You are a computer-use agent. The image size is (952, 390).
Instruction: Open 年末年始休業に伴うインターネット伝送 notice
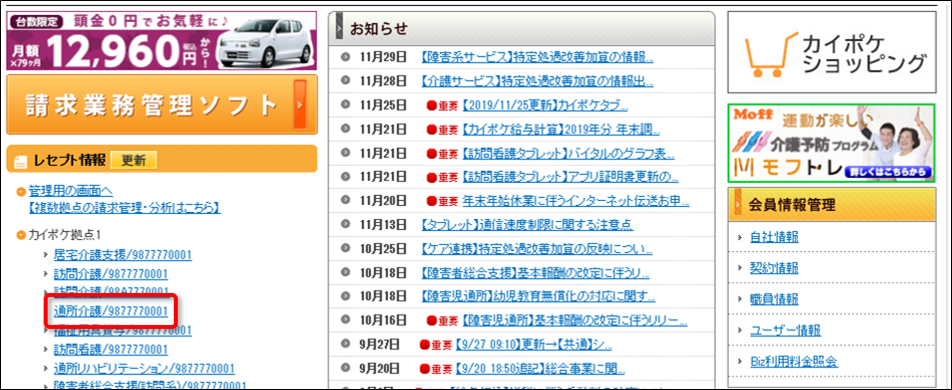[x=576, y=200]
